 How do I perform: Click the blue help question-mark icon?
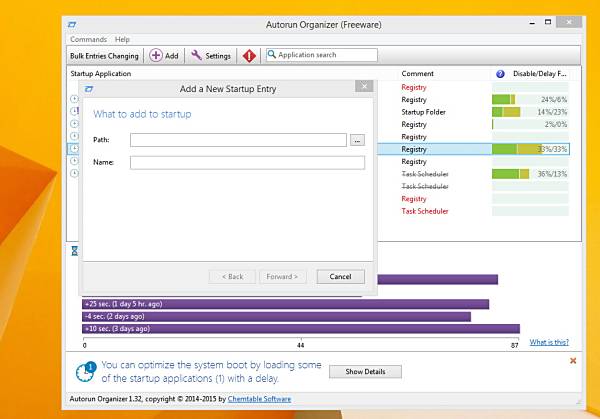click(500, 74)
